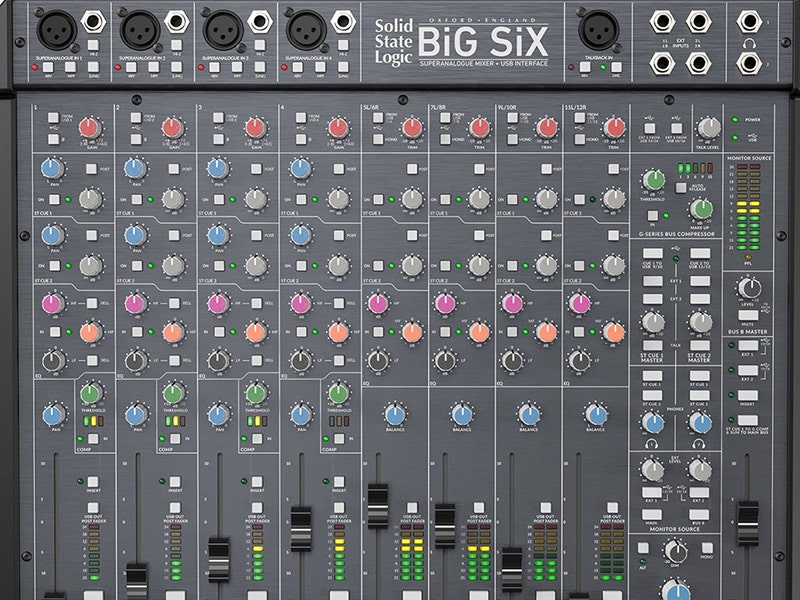Viewport: 800px width, 600px height.
Task: Click headphone jack 2 at top right
Action: (749, 63)
